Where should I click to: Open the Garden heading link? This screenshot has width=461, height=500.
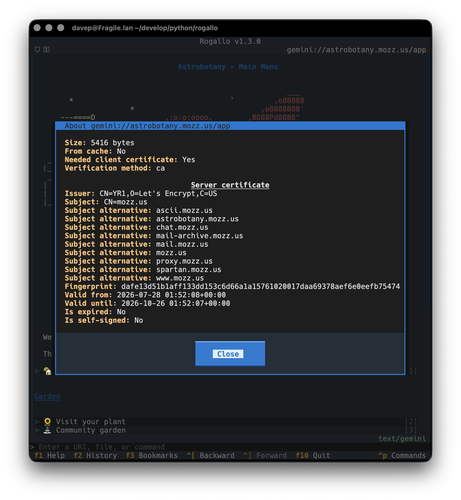(47, 396)
